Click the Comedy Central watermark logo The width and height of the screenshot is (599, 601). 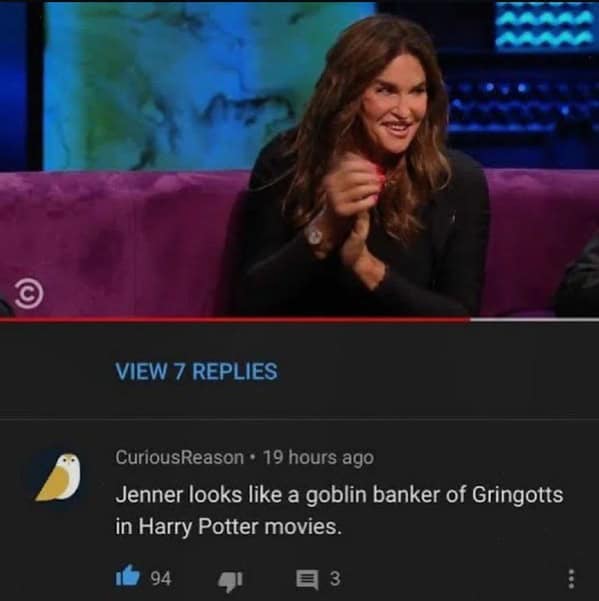click(29, 295)
